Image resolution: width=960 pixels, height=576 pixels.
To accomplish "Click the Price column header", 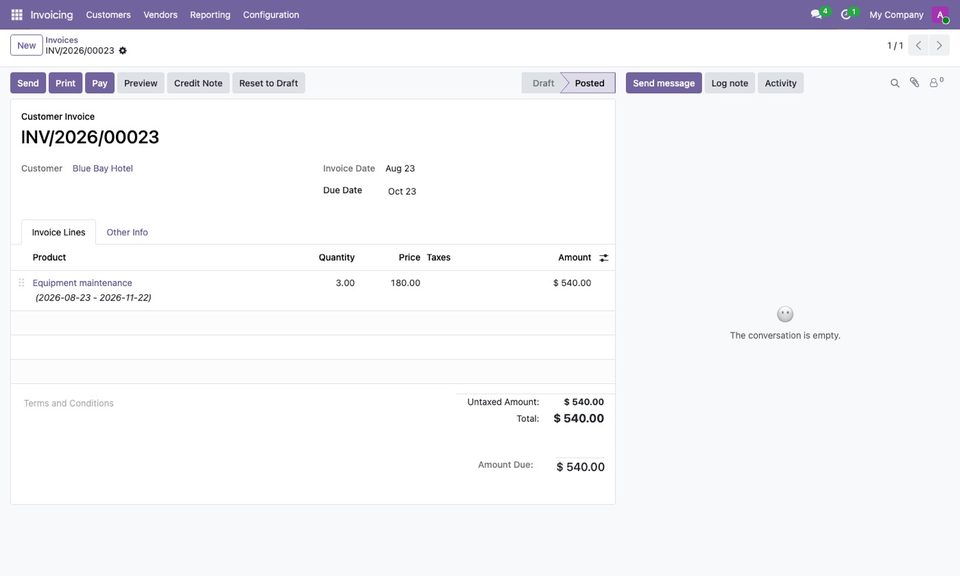I will 410,258.
